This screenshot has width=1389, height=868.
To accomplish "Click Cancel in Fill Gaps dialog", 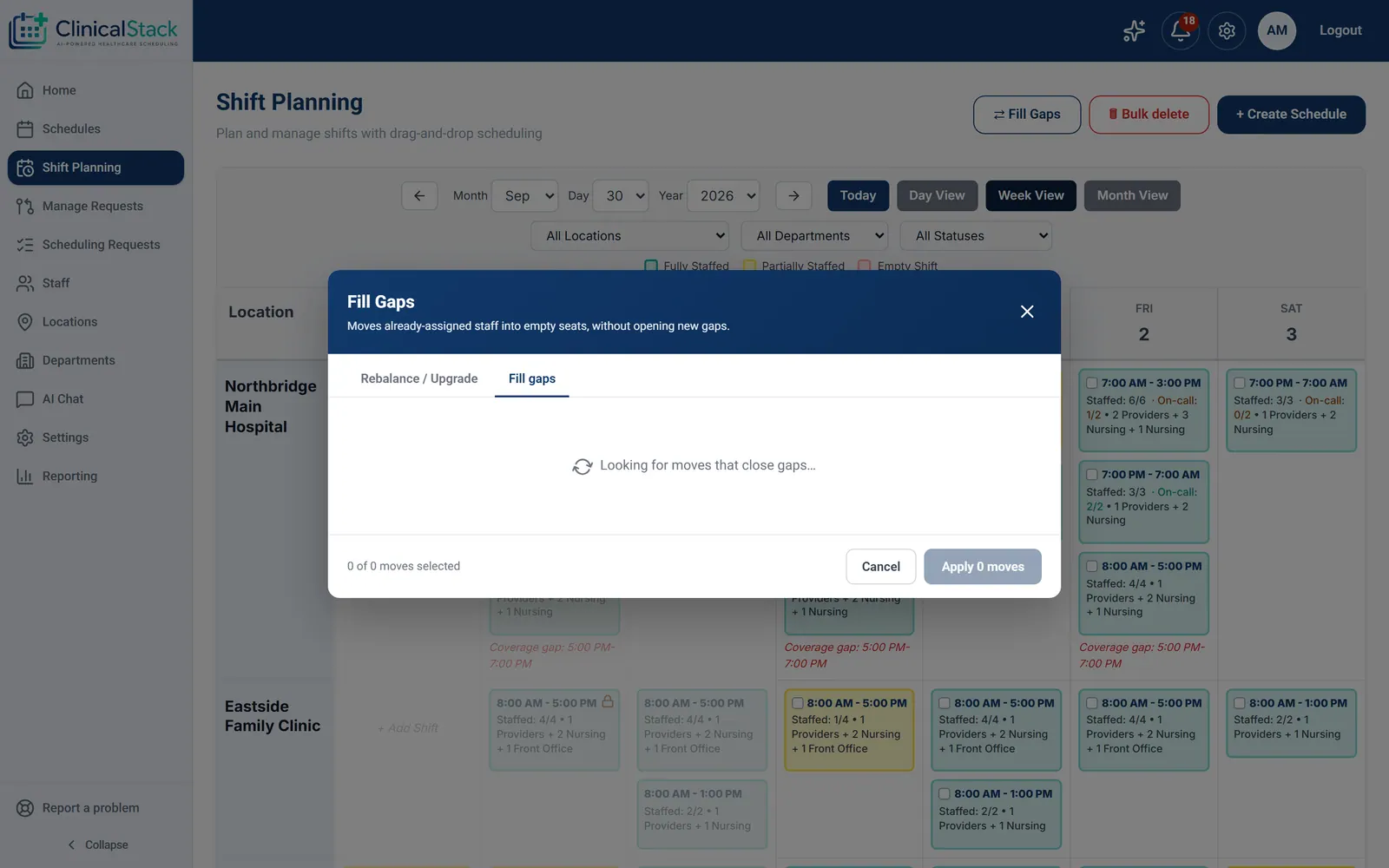I will click(881, 567).
